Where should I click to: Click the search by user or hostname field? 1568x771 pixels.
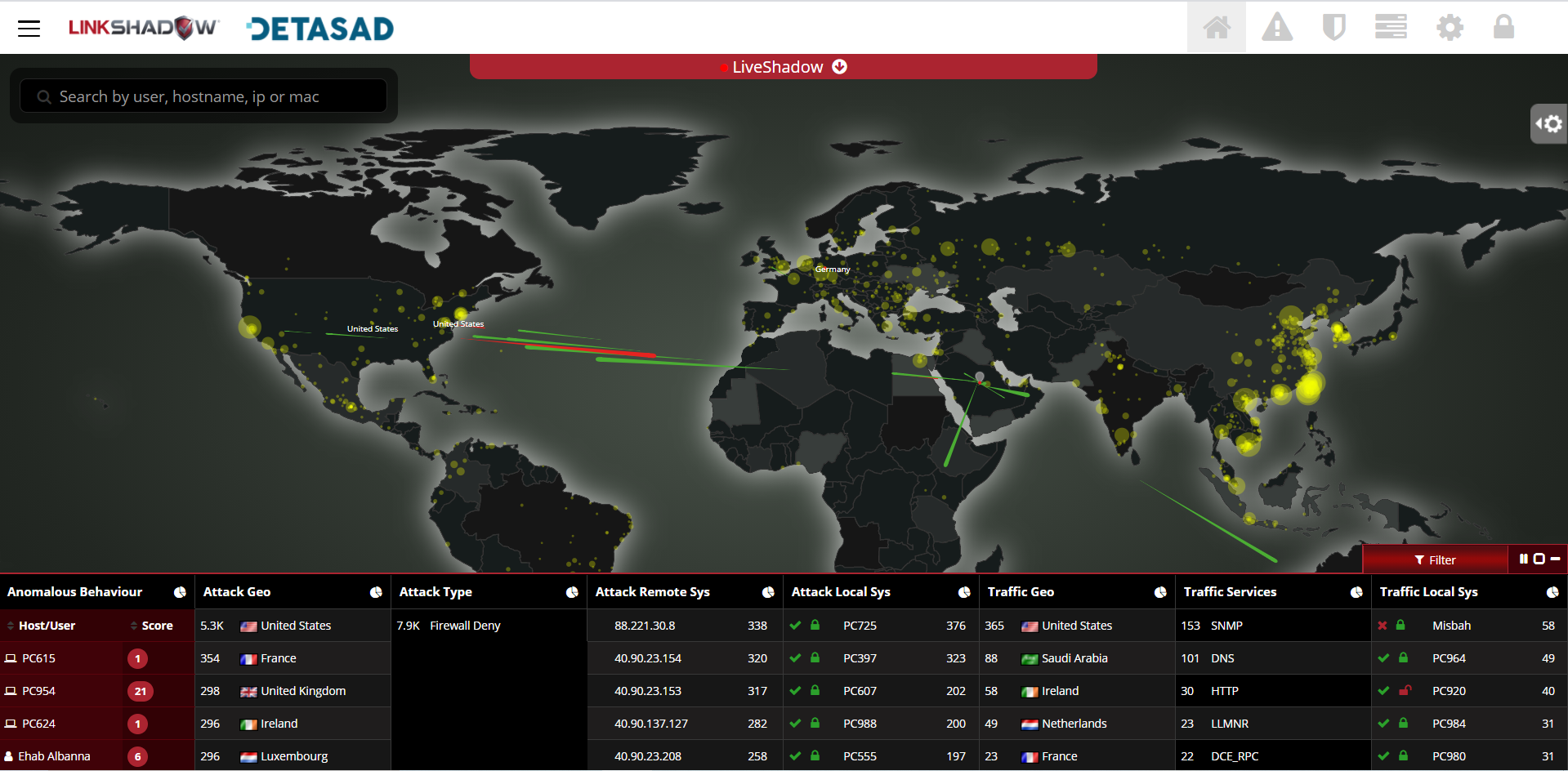pos(204,96)
